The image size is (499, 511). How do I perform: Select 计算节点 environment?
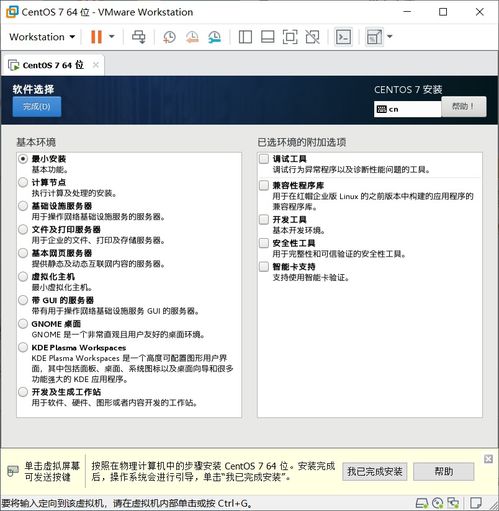(23, 182)
